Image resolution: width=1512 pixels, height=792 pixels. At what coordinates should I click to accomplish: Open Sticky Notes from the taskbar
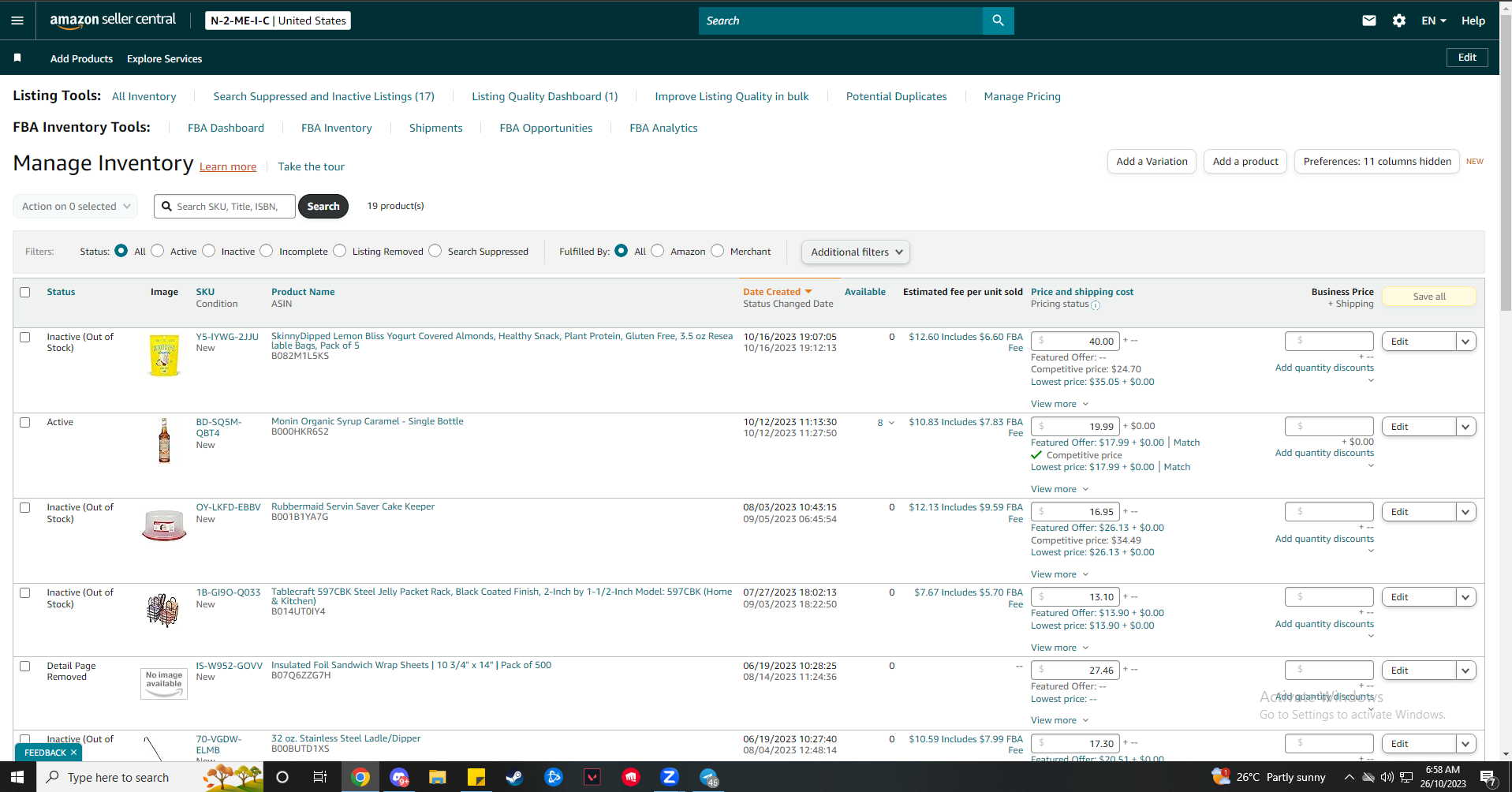click(476, 777)
